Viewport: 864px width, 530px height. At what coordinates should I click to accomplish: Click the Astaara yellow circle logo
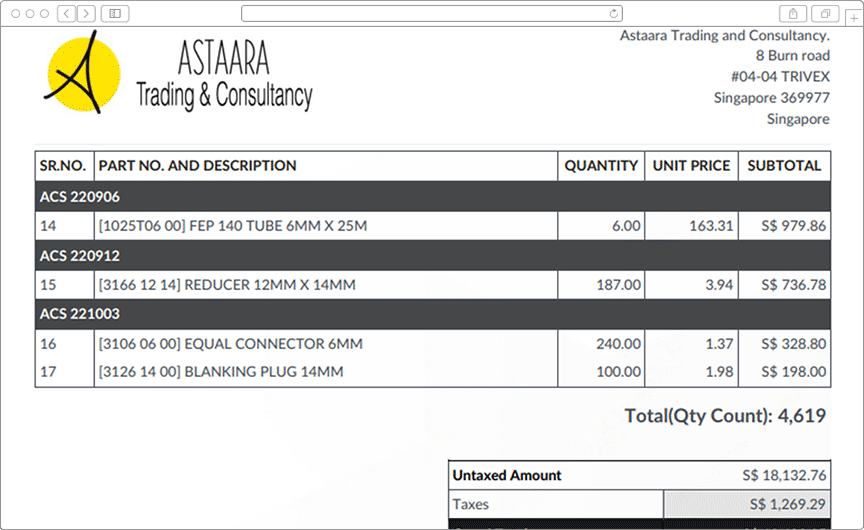point(83,74)
